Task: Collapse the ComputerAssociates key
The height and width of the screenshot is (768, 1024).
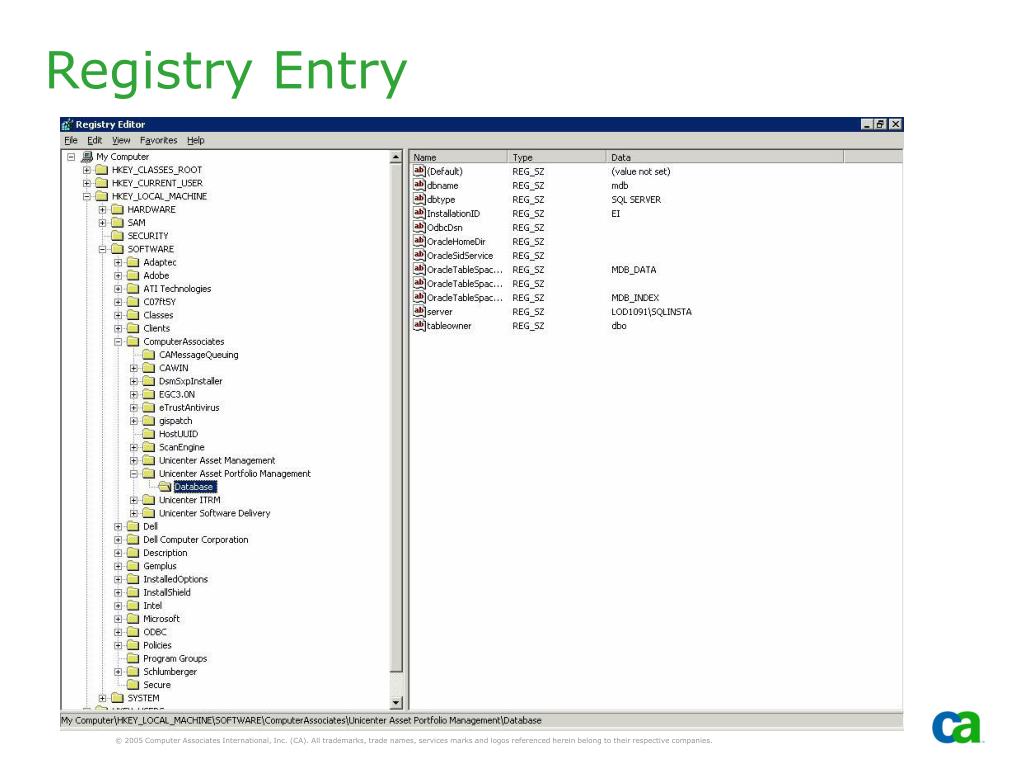Action: (118, 342)
